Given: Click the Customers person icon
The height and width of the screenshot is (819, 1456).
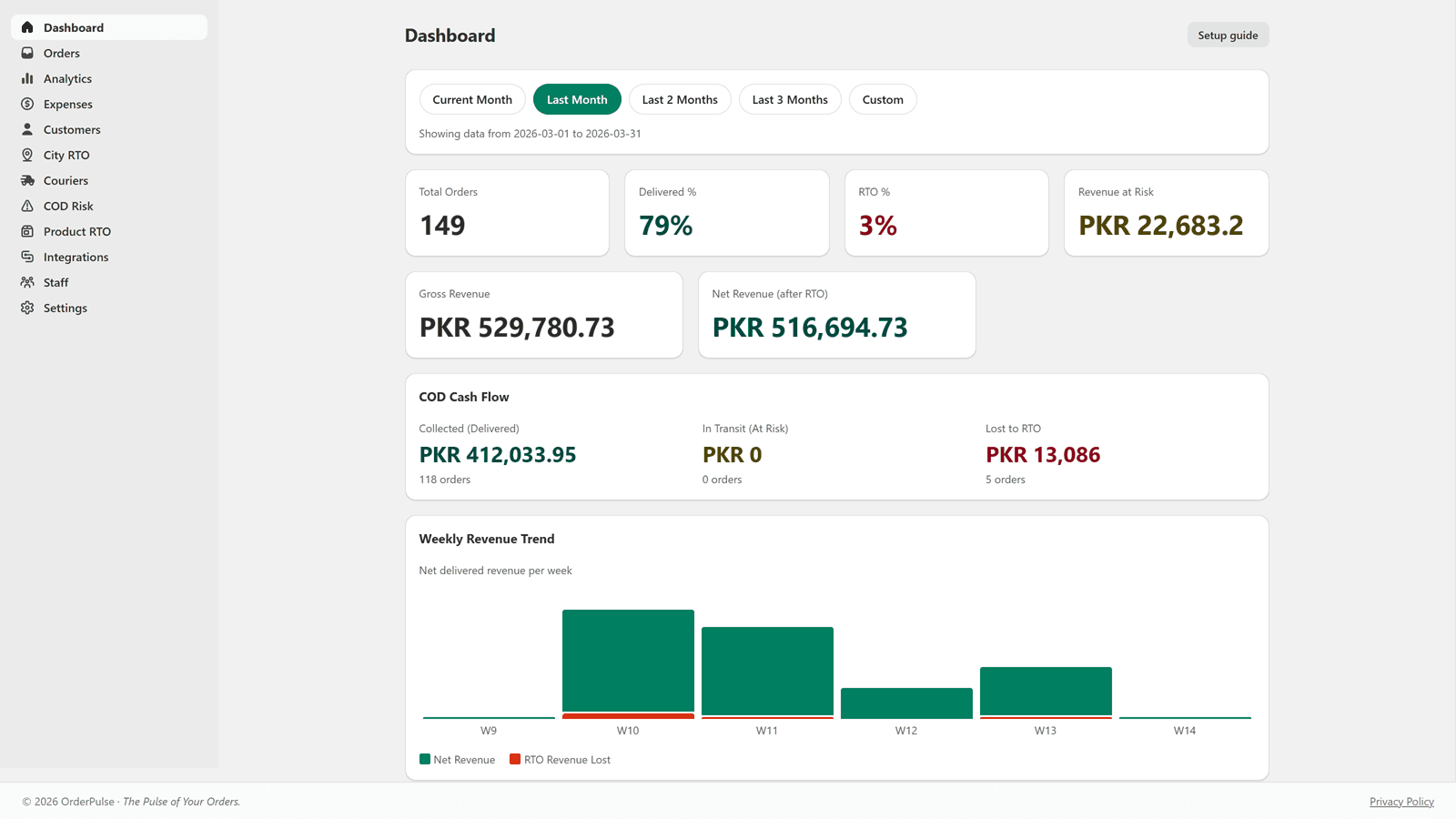Looking at the screenshot, I should (27, 129).
